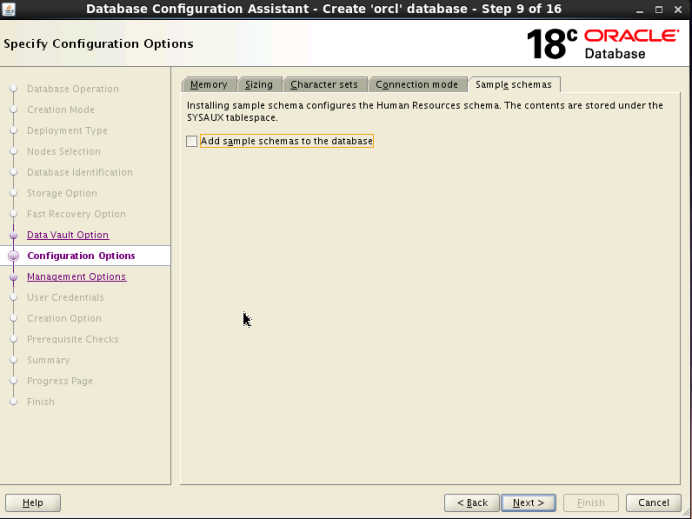Click Fast Recovery Option step label
The width and height of the screenshot is (692, 519).
[x=76, y=214]
